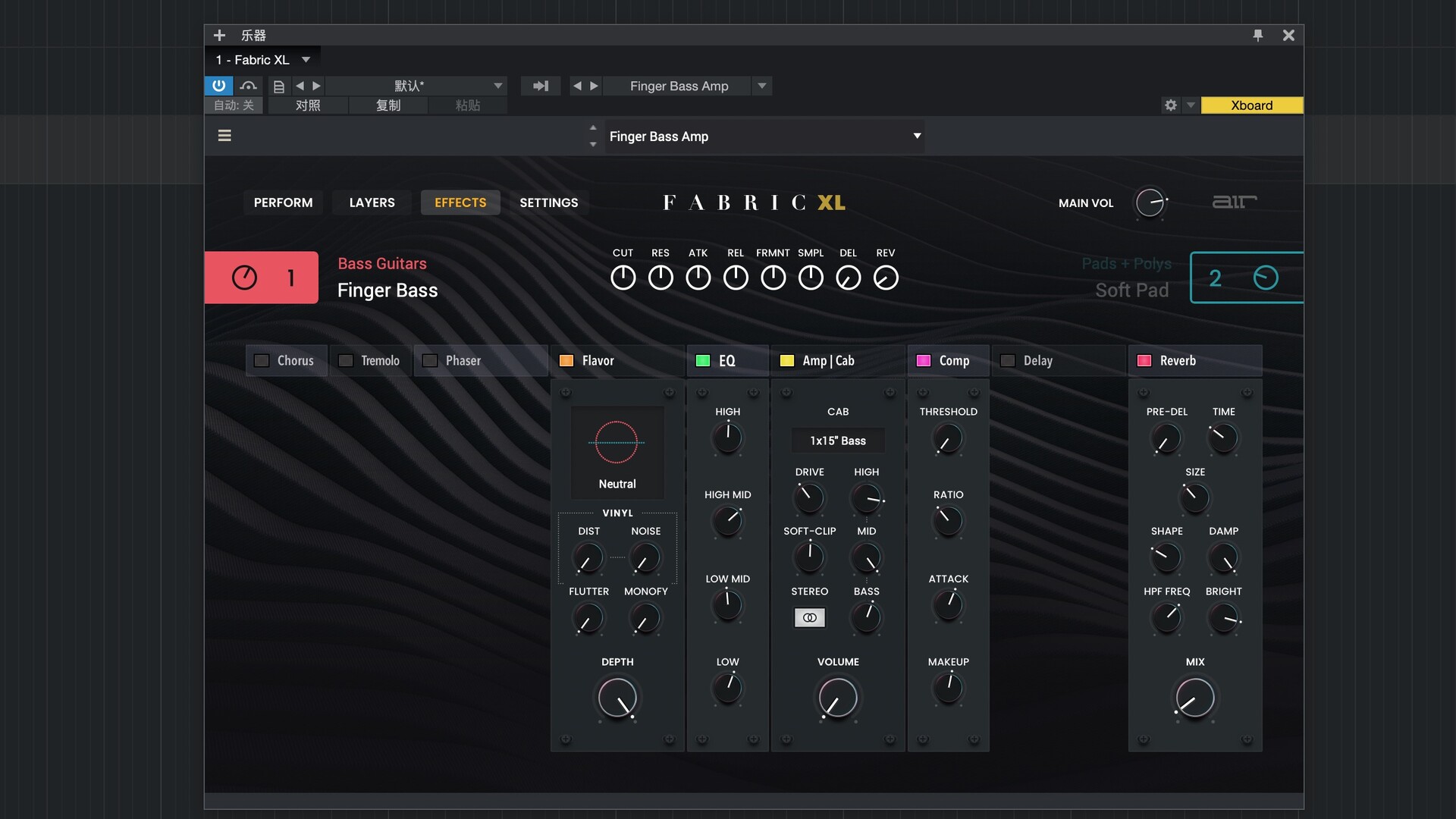Click the Flavor Neutral circle display
The height and width of the screenshot is (819, 1456).
[617, 442]
